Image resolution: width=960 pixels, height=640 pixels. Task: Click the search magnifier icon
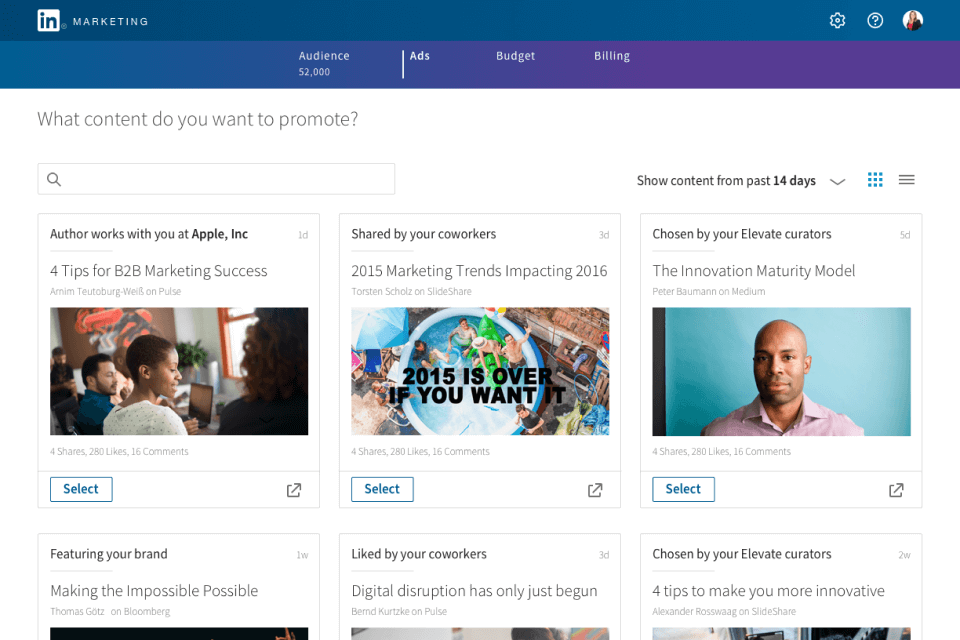coord(54,179)
